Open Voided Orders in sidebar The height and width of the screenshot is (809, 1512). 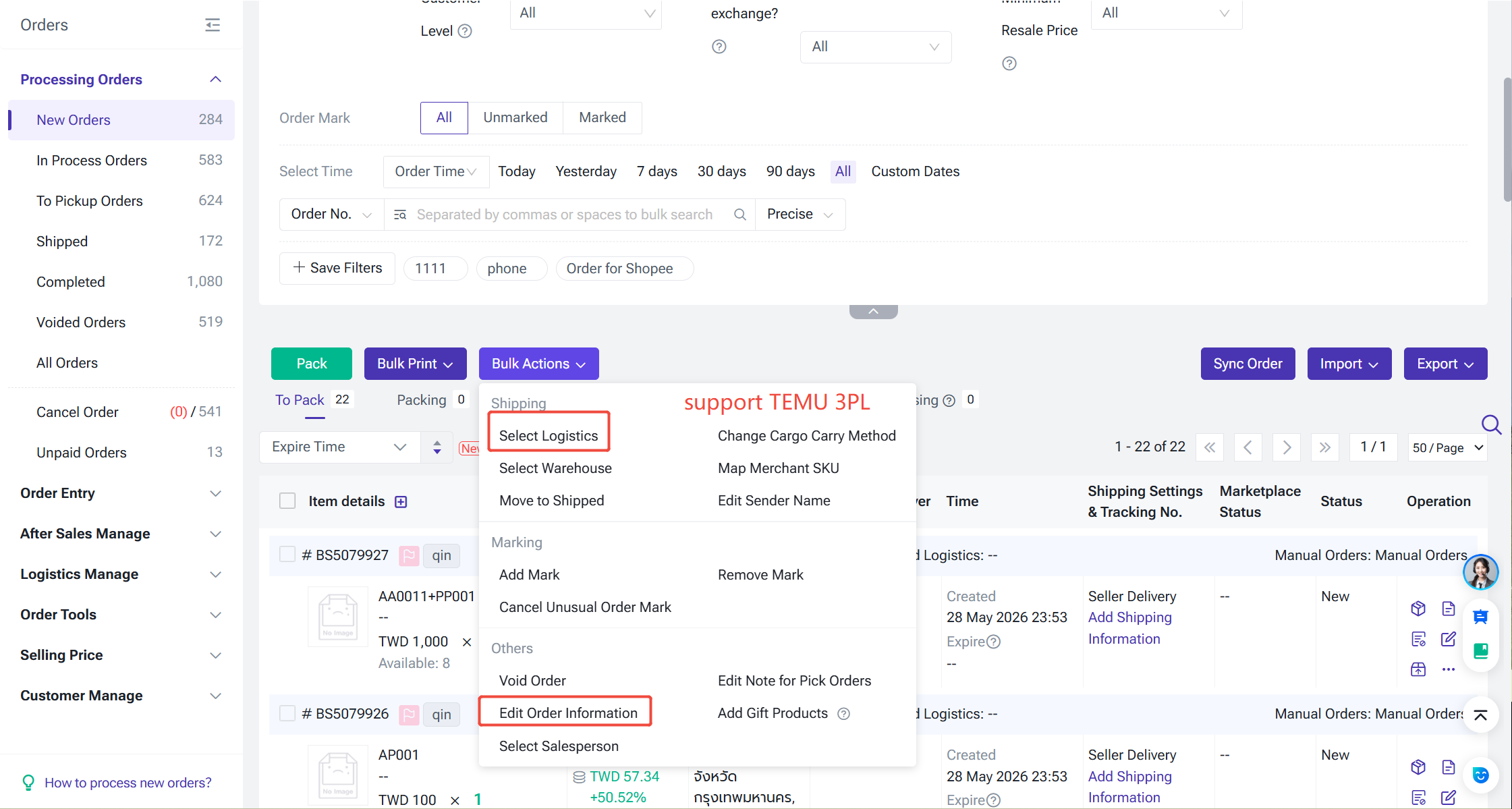121,323
